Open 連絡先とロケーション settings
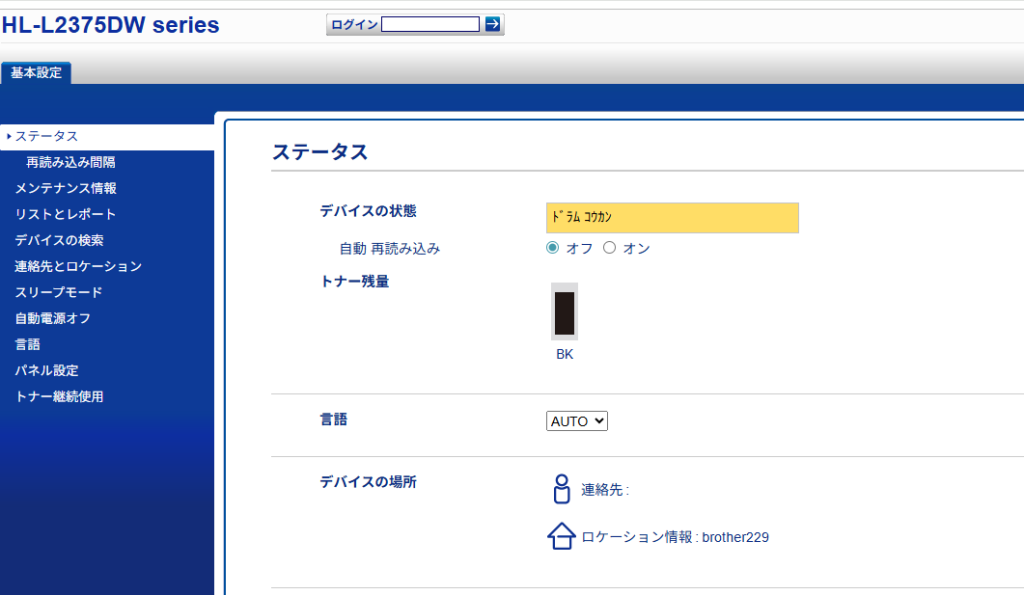This screenshot has height=595, width=1024. pos(78,266)
